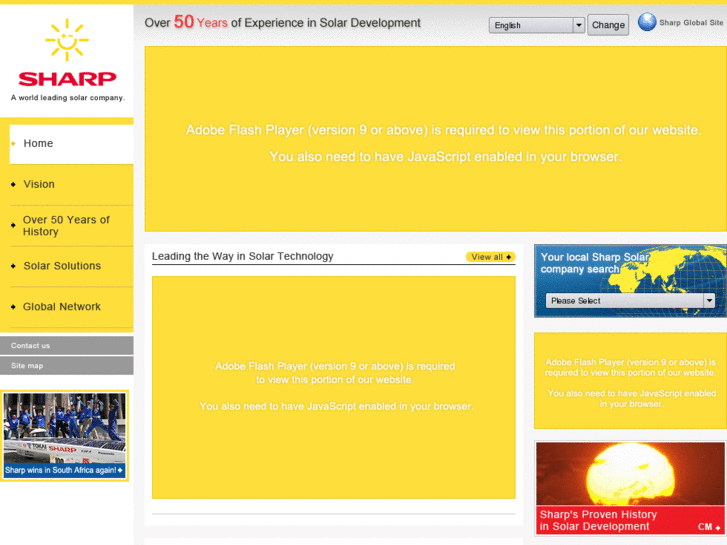
Task: Click A world leading solar company tagline
Action: [x=68, y=98]
